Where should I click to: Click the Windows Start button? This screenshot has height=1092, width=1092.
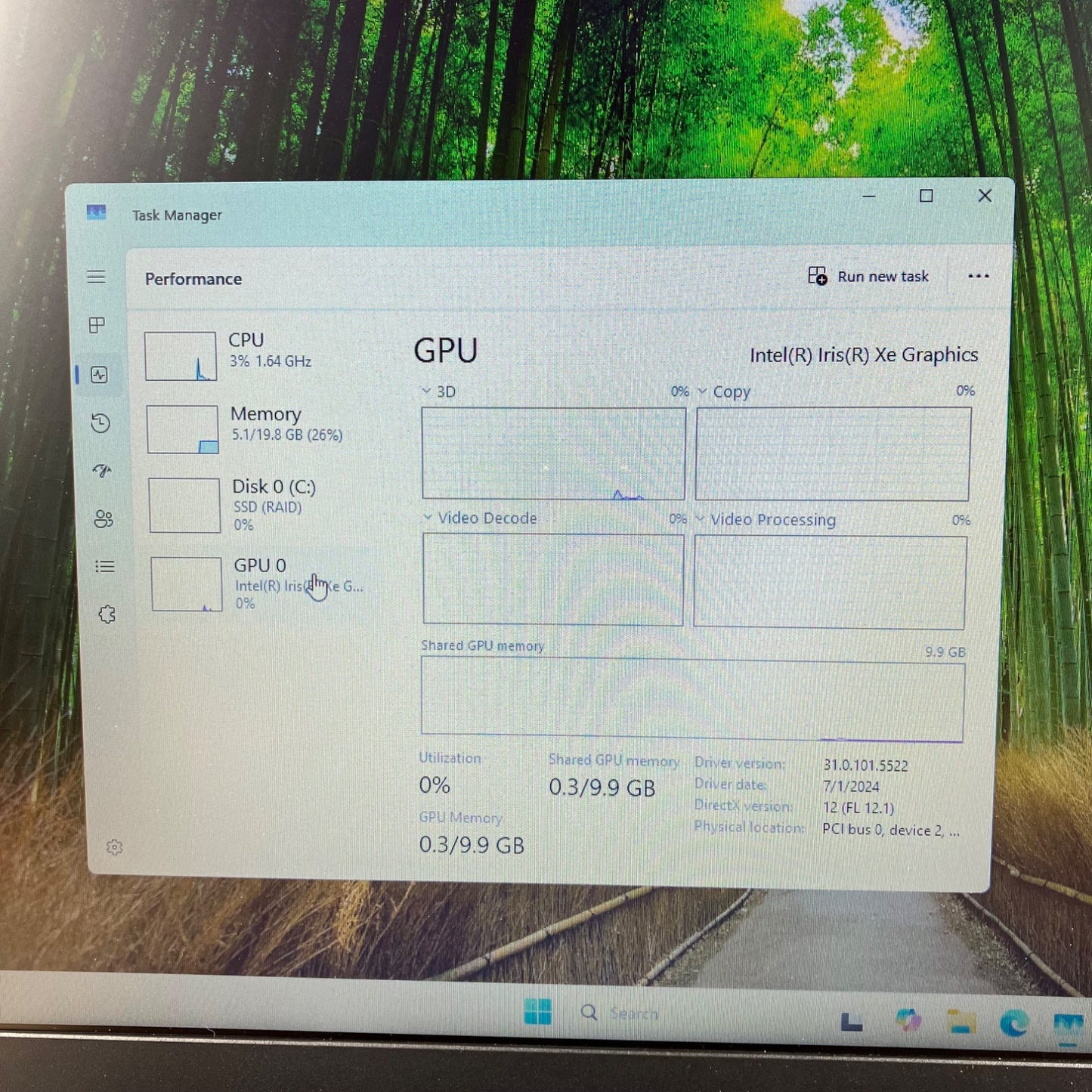click(x=538, y=1010)
